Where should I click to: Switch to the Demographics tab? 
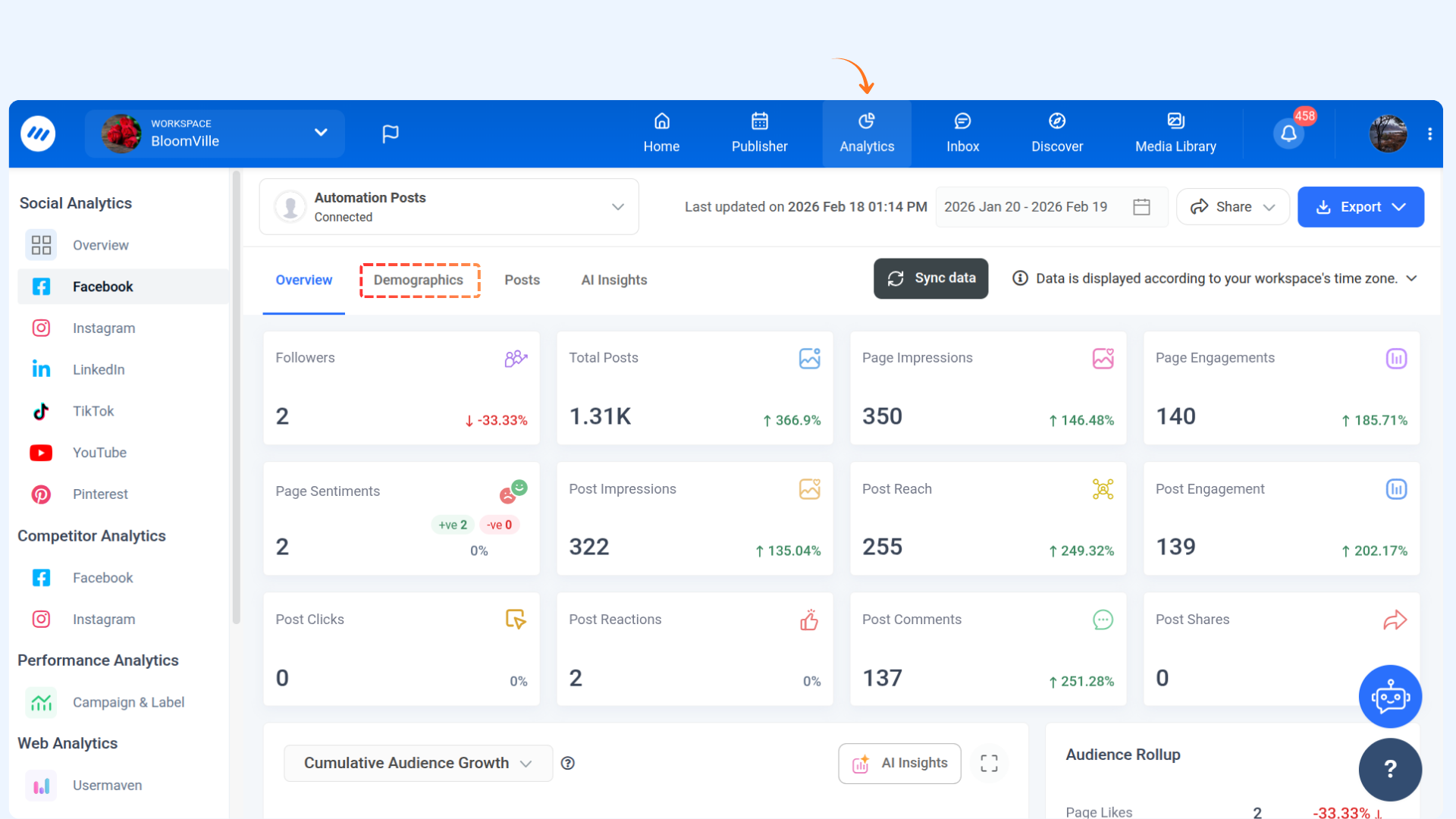pyautogui.click(x=419, y=280)
